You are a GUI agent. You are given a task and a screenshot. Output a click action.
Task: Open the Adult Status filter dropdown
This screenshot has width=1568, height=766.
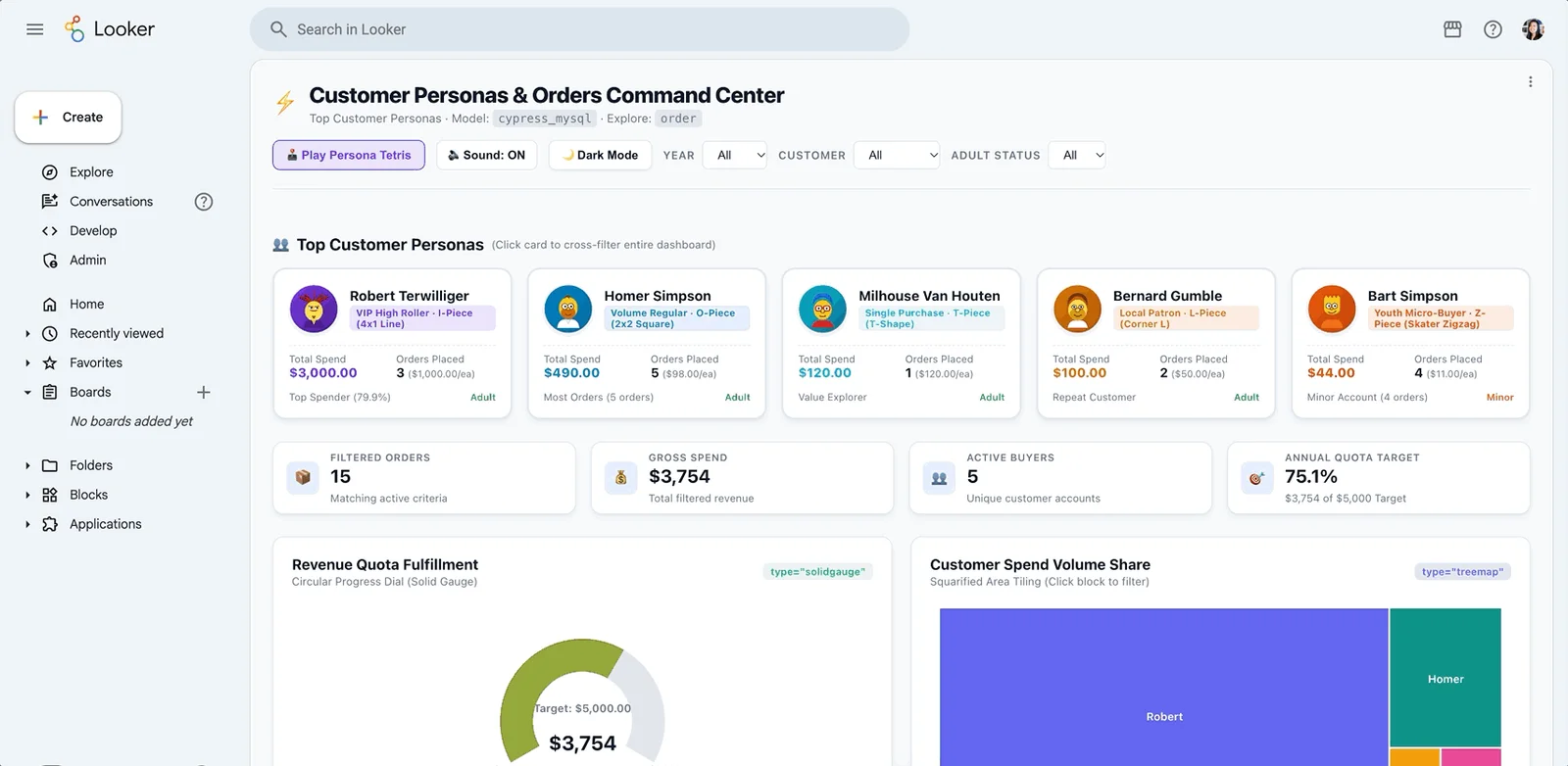1077,155
